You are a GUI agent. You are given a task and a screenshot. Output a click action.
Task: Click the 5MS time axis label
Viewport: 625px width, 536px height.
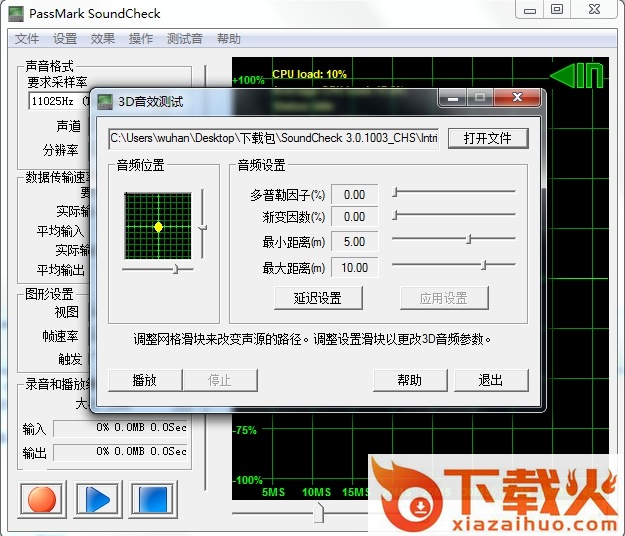(273, 492)
